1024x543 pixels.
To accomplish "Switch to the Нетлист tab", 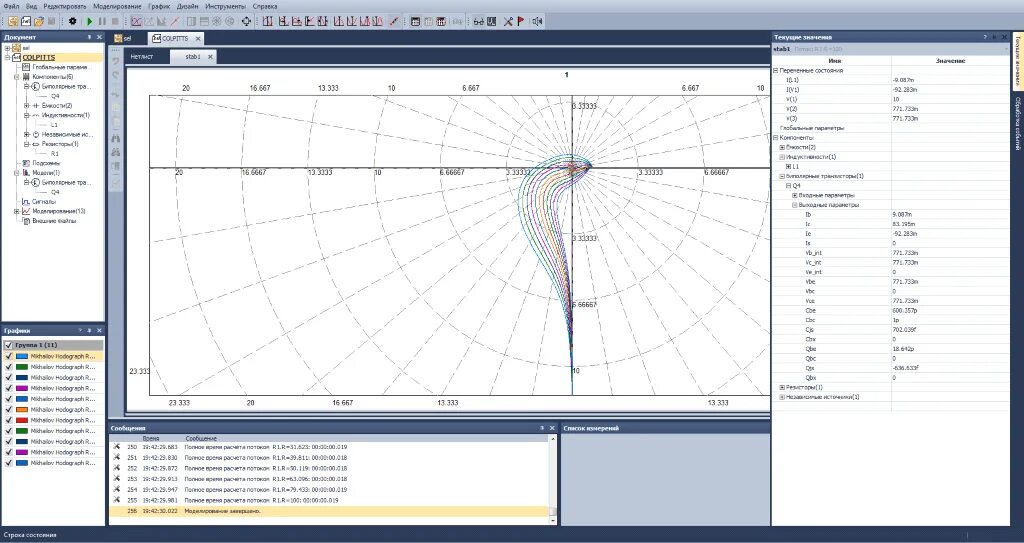I will [142, 57].
